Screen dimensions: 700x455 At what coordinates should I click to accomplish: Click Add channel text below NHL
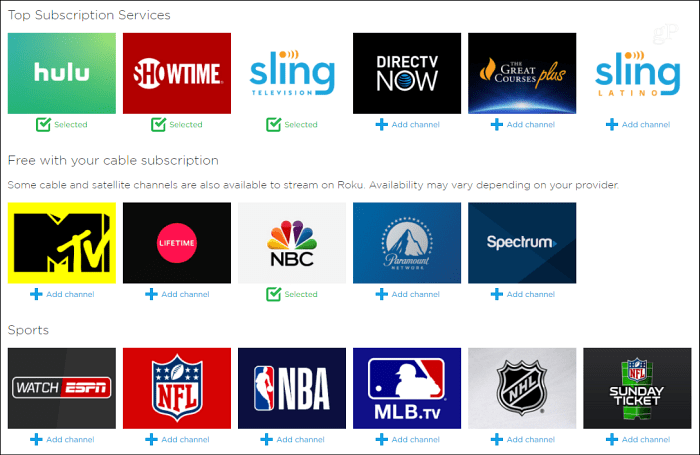pyautogui.click(x=531, y=439)
